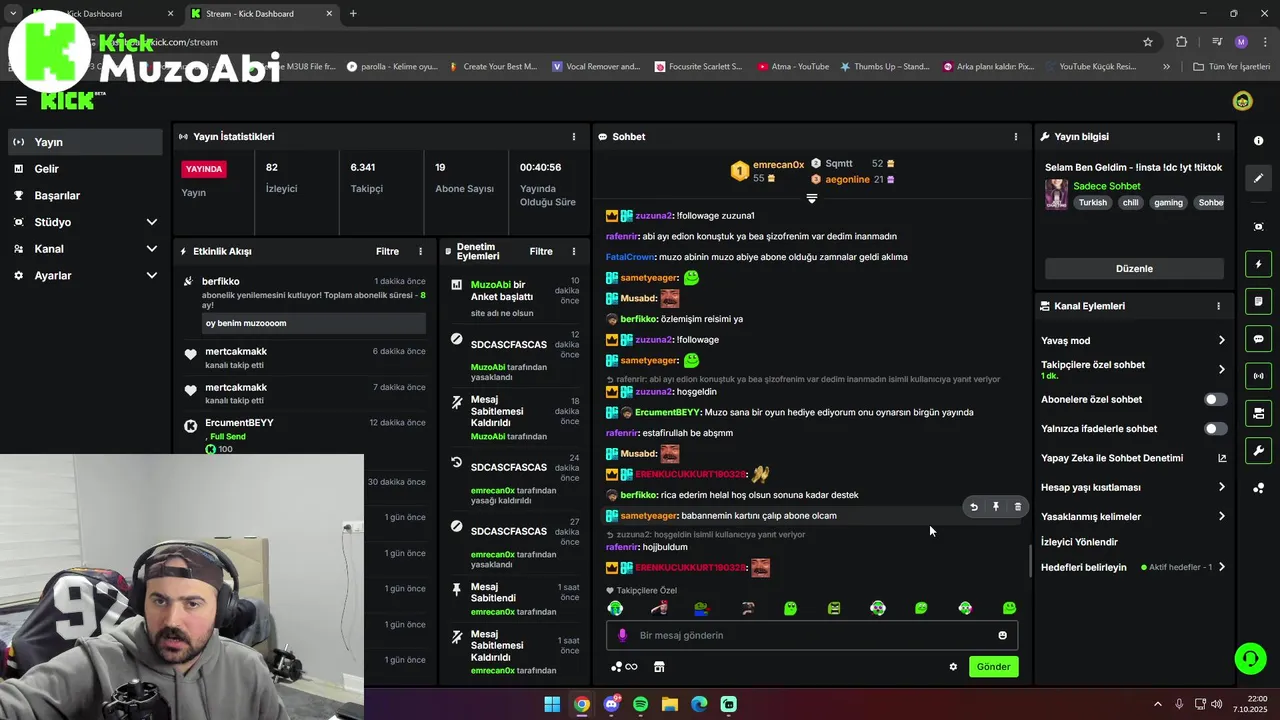Focus the Bir mesaj gönderin input
This screenshot has height=720, width=1280.
pos(812,635)
